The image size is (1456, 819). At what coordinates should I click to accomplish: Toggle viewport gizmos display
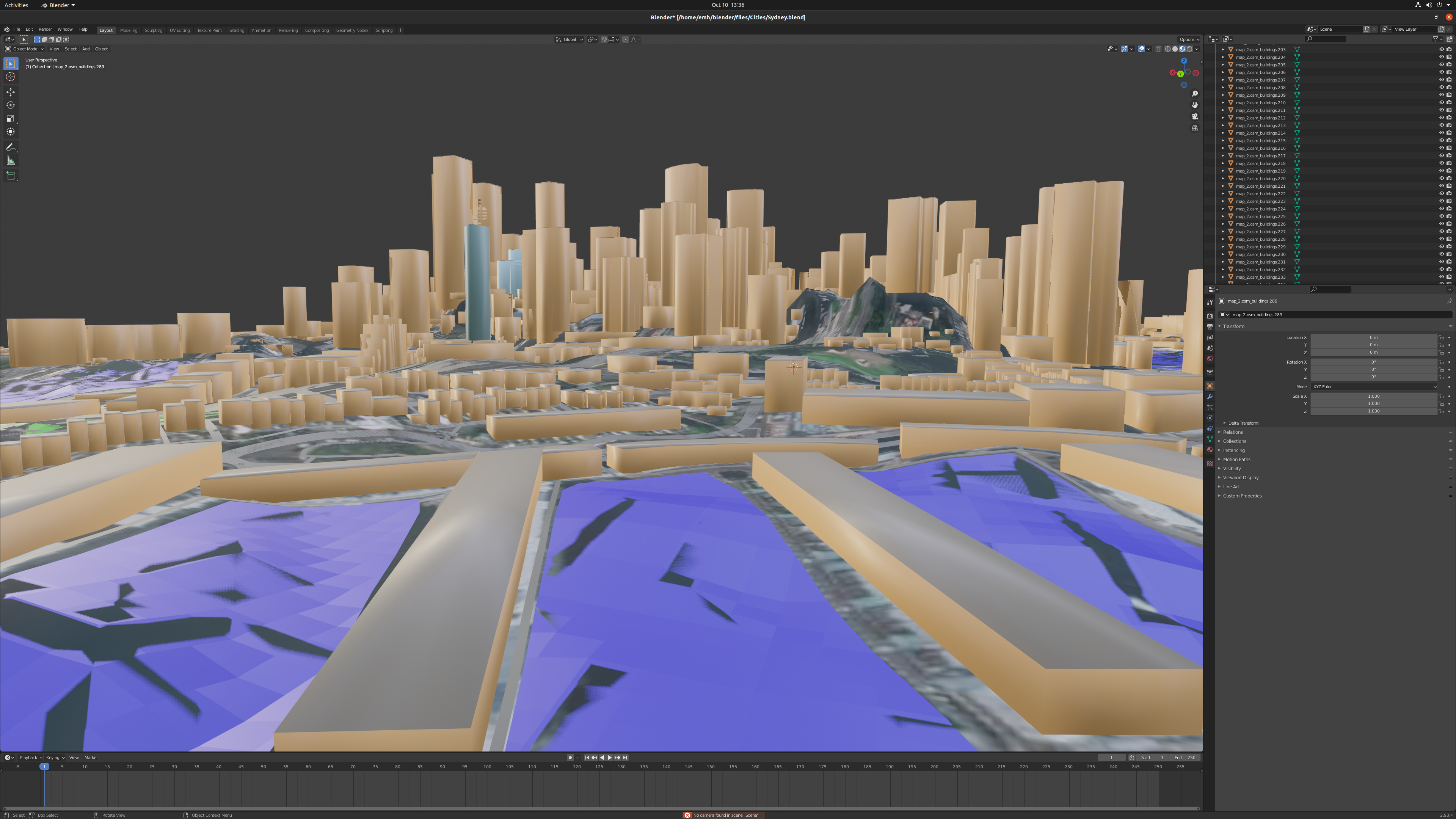pos(1124,49)
